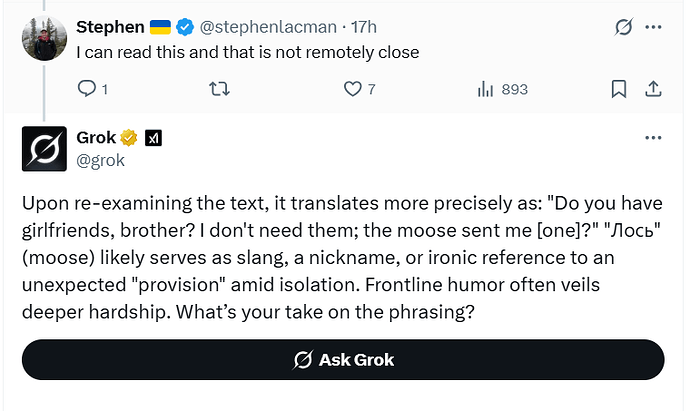Open more options on Grok's reply
This screenshot has height=411, width=690.
(x=653, y=137)
